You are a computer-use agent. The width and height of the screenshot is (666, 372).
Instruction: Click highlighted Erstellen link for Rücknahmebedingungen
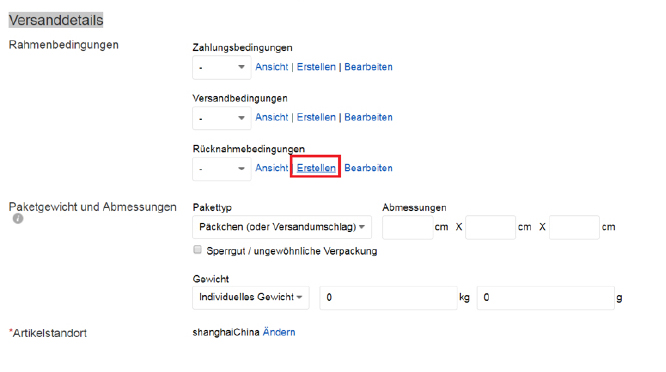click(316, 168)
